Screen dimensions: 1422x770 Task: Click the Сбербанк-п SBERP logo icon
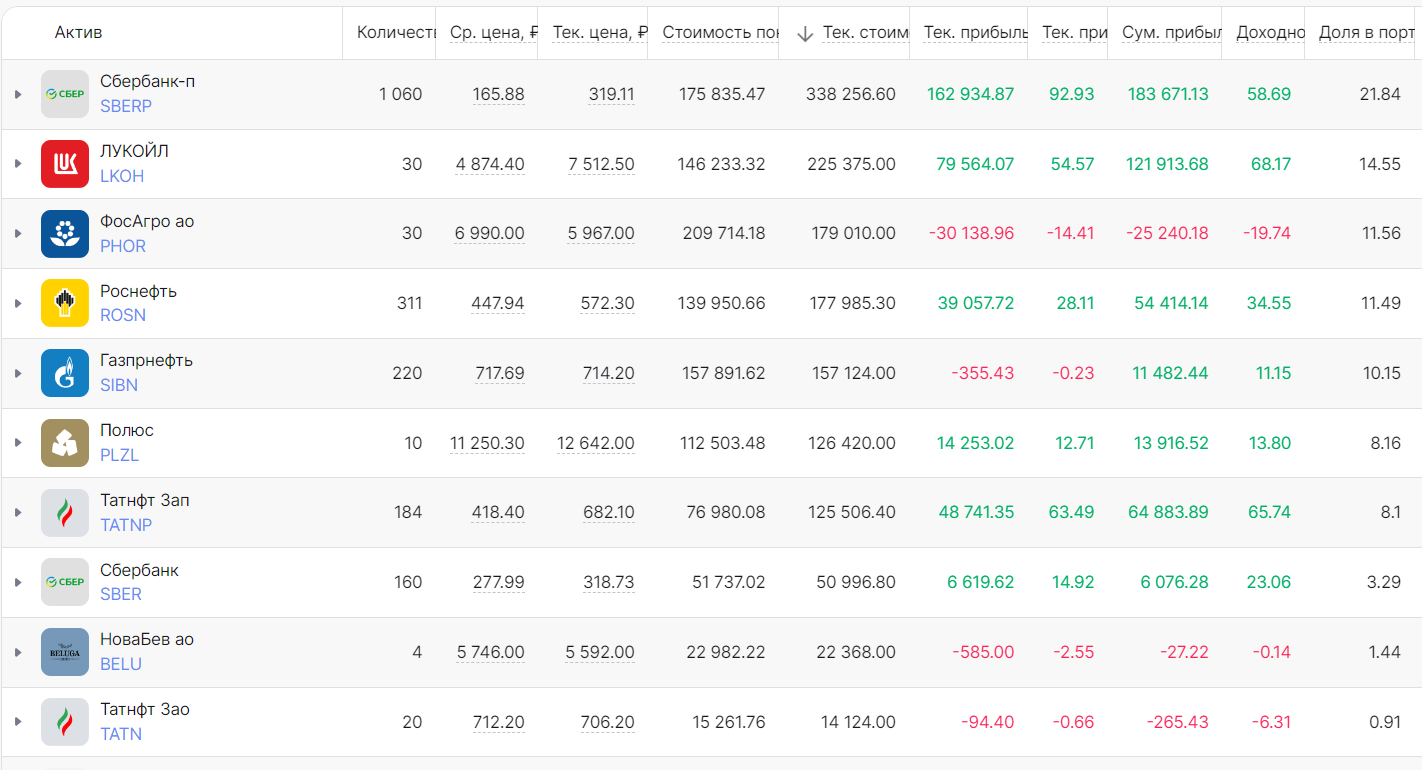coord(65,94)
